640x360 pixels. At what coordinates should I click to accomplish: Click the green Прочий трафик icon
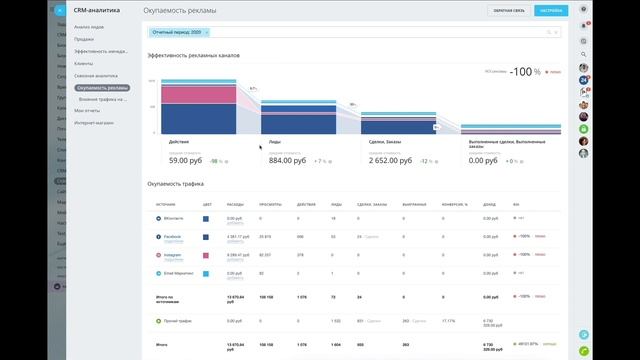[158, 321]
